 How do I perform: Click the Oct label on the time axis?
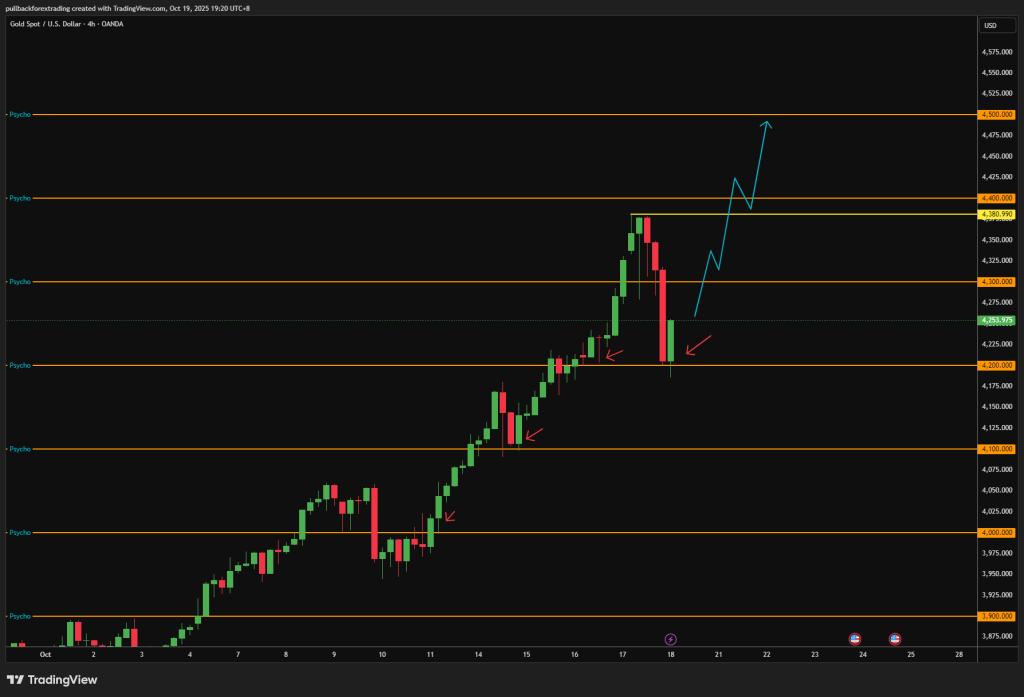click(44, 654)
